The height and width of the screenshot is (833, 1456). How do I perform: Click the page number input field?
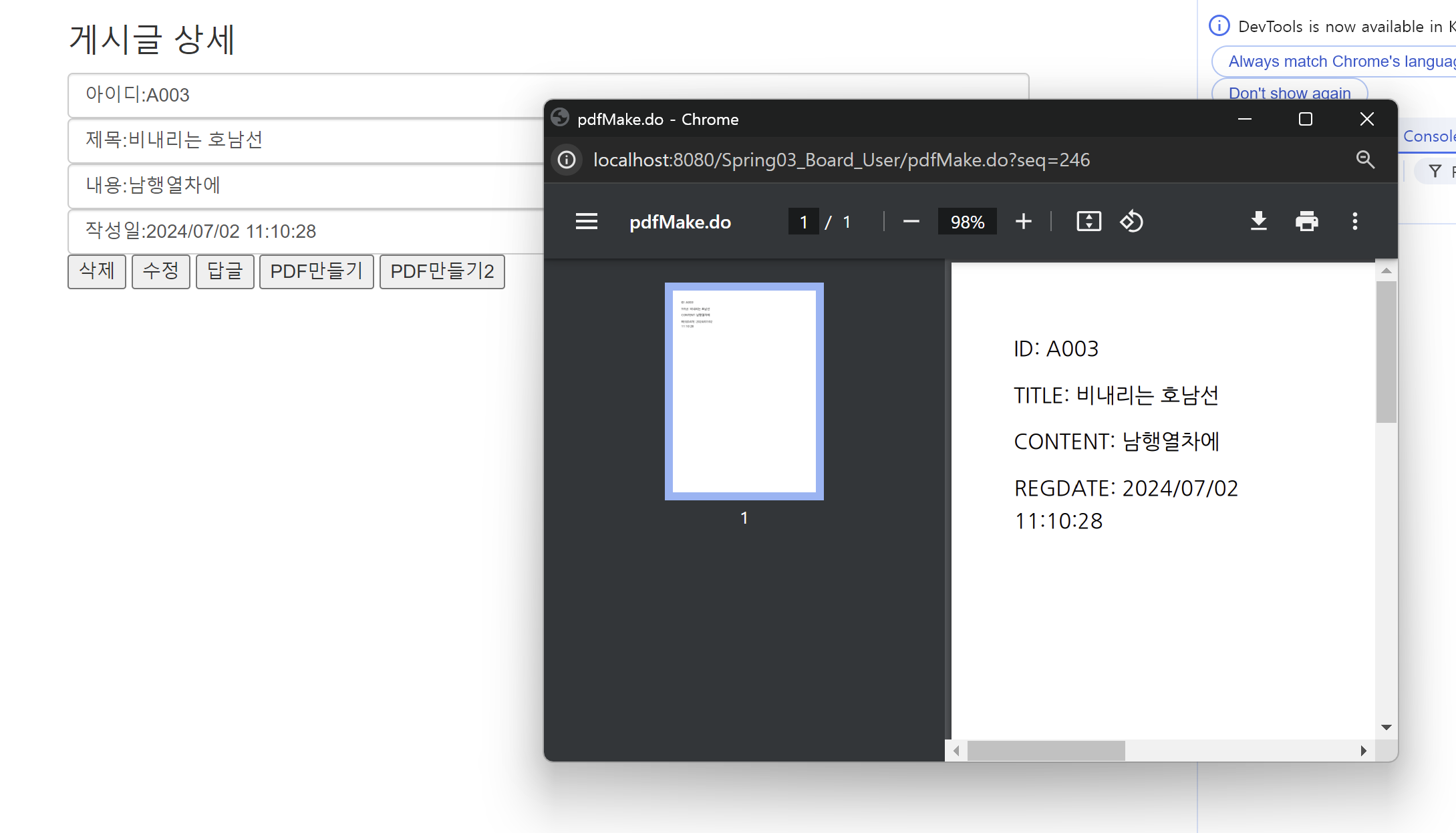(x=804, y=222)
